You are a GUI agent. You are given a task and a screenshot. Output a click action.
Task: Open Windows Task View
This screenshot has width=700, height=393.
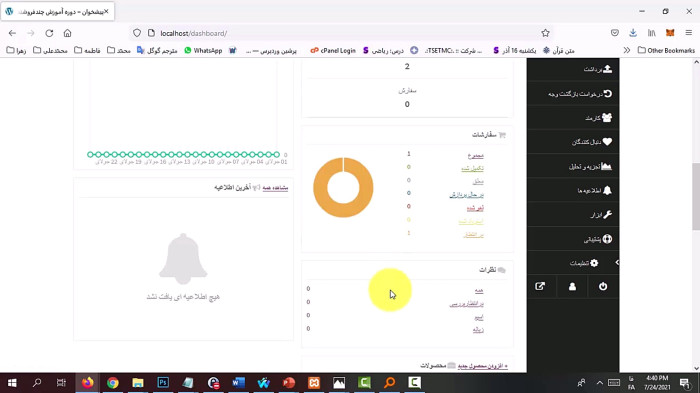[62, 383]
